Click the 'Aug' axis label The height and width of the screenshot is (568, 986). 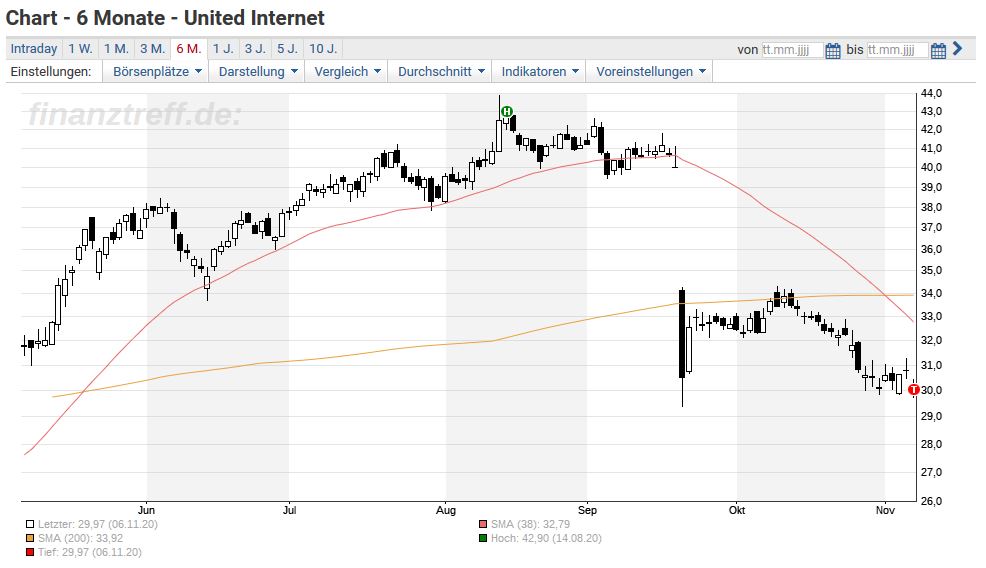pyautogui.click(x=445, y=510)
